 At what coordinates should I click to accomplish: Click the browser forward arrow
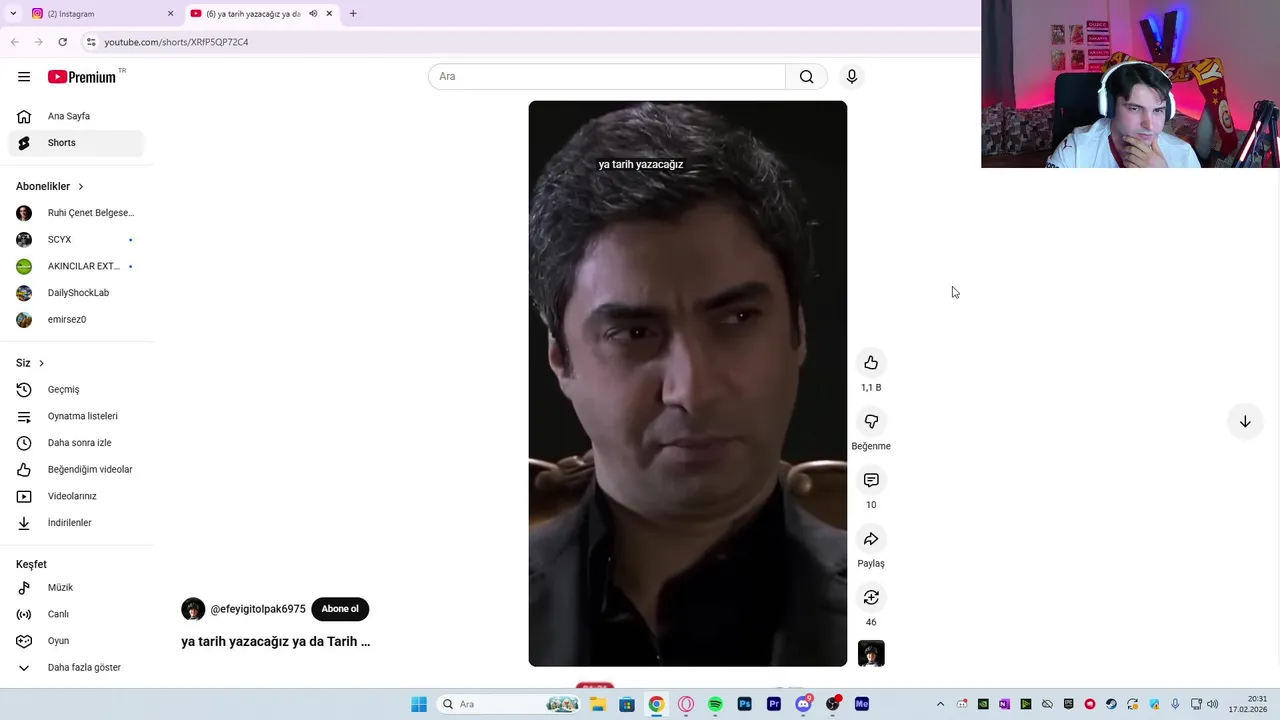(38, 42)
